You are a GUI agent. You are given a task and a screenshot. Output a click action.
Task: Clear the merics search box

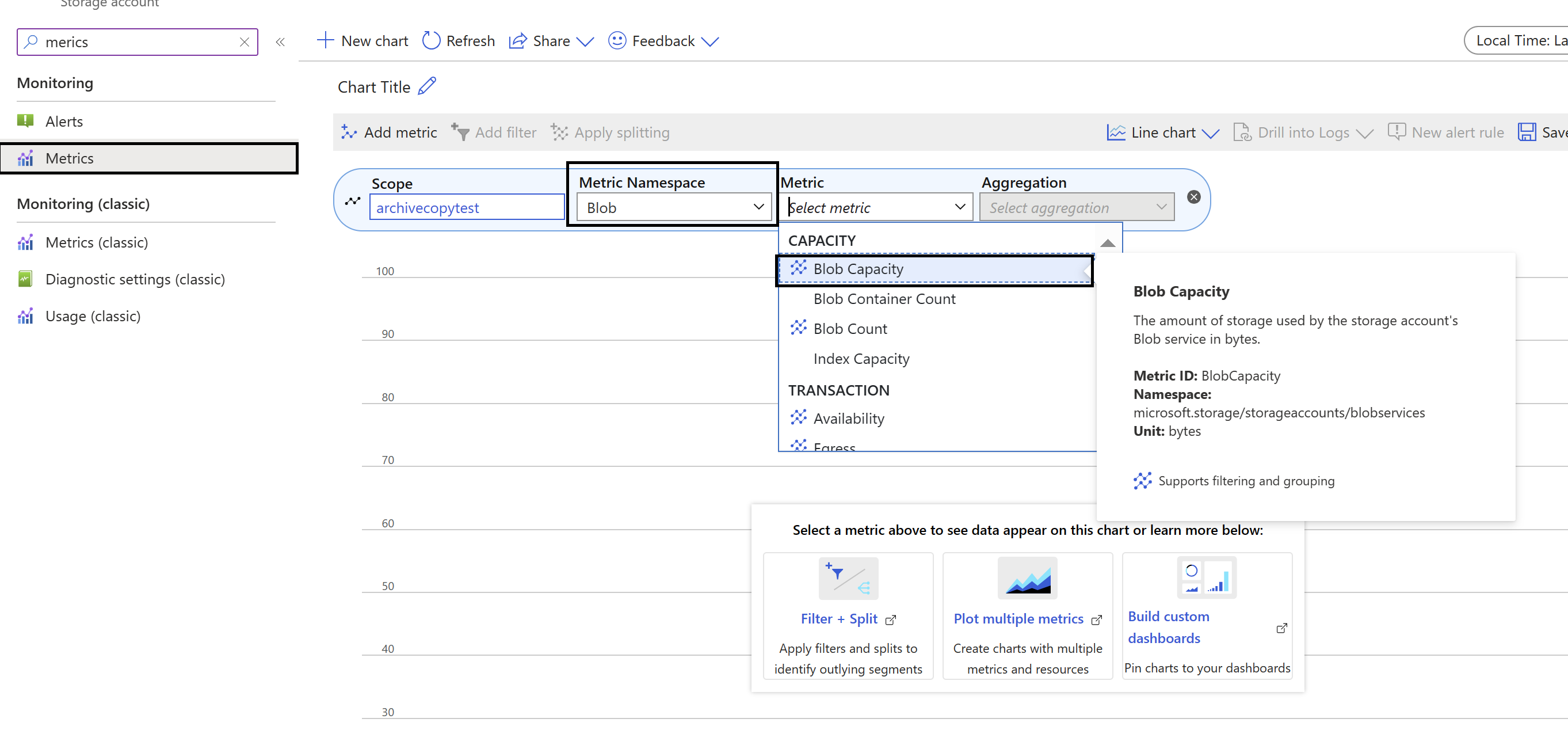[x=245, y=41]
